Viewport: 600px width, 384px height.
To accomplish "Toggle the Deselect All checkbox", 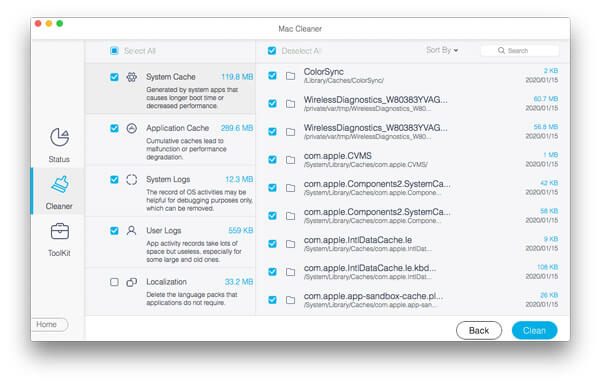I will [272, 50].
